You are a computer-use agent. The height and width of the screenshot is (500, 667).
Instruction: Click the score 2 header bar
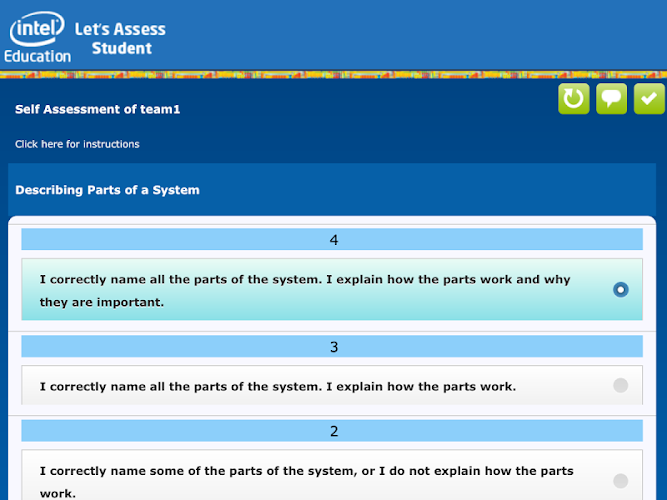pyautogui.click(x=332, y=431)
